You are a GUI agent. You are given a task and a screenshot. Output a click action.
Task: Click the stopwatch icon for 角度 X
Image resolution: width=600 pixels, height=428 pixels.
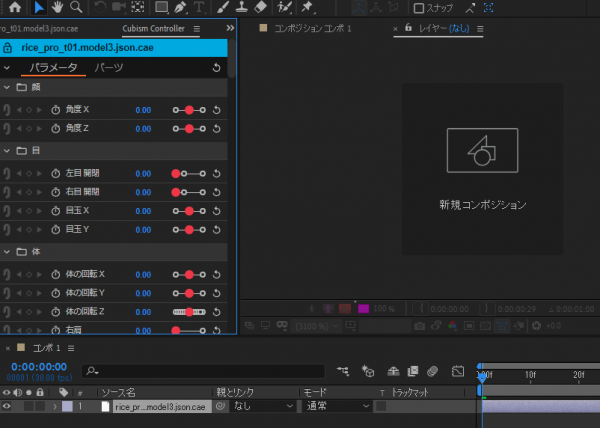click(x=55, y=108)
